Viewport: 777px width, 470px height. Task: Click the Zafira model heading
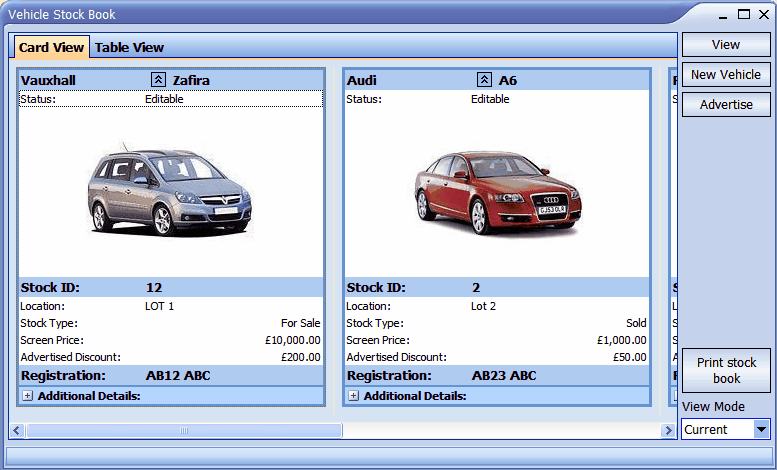pyautogui.click(x=191, y=80)
